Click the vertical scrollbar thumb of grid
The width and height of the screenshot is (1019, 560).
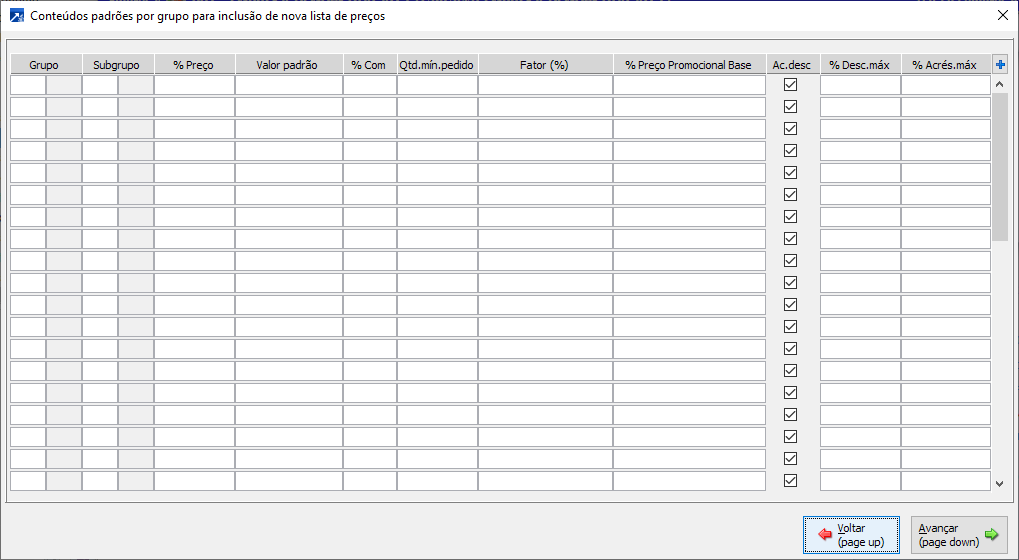point(1000,167)
